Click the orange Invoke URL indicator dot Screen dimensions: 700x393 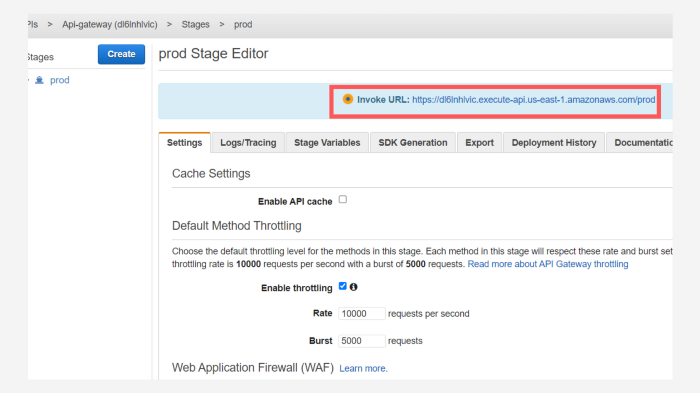[347, 99]
